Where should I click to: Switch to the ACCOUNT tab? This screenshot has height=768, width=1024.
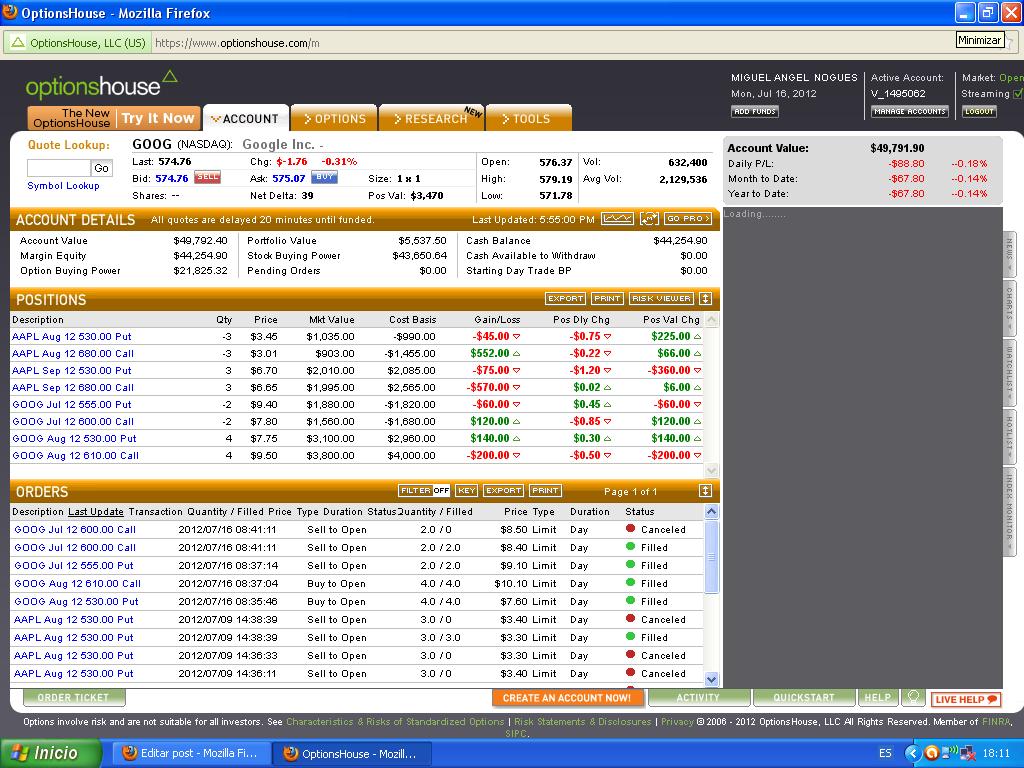pyautogui.click(x=246, y=118)
